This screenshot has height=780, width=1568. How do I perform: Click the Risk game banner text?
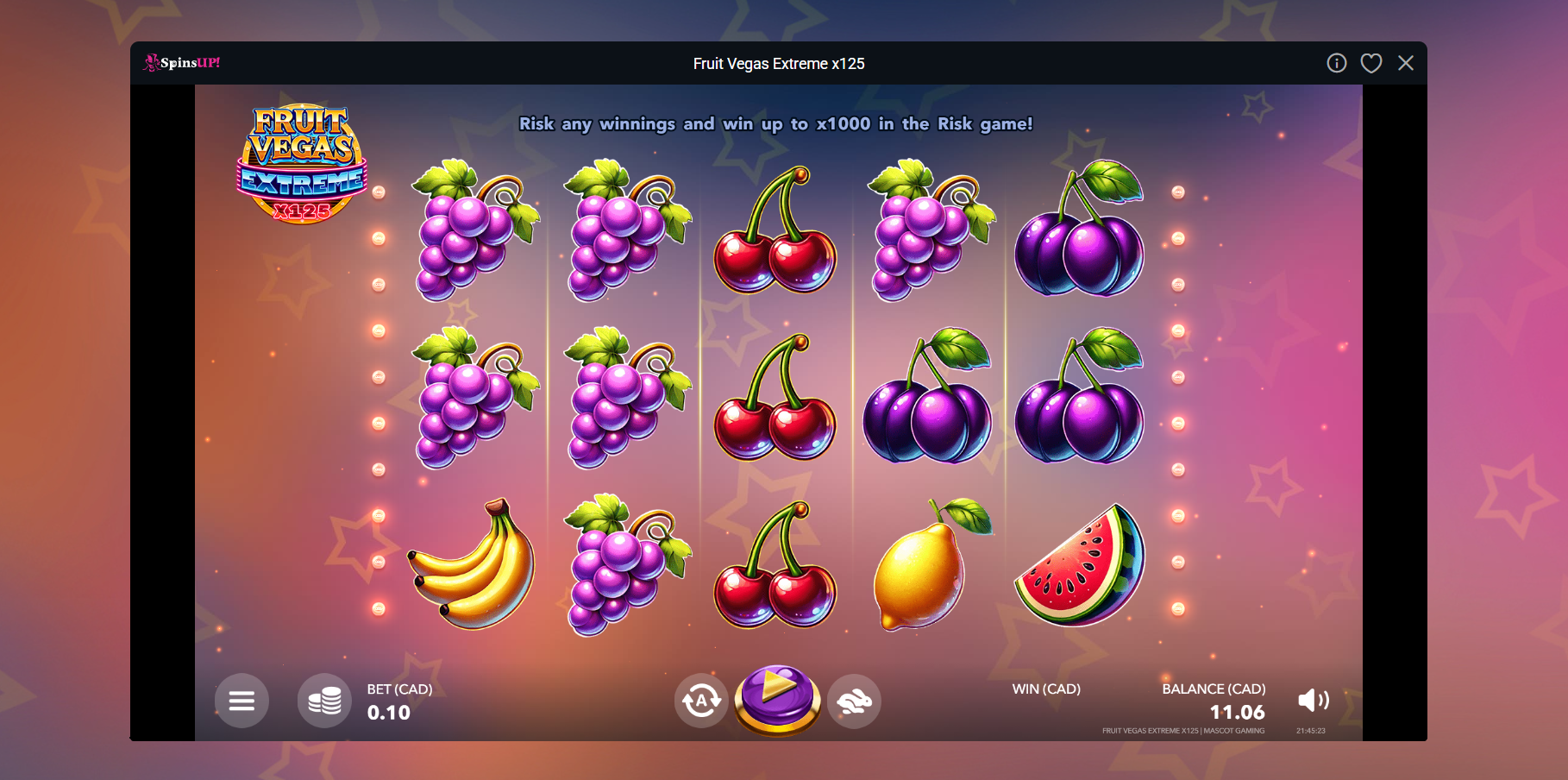(775, 123)
